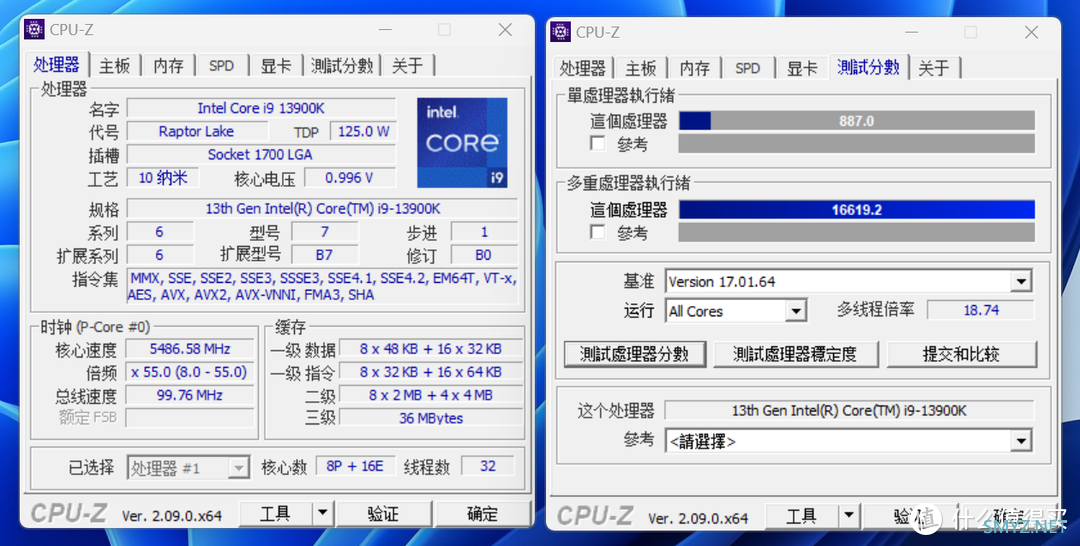Click the 三级 cache value 36 MBytes
Screen dimensions: 1080x546
pos(430,418)
